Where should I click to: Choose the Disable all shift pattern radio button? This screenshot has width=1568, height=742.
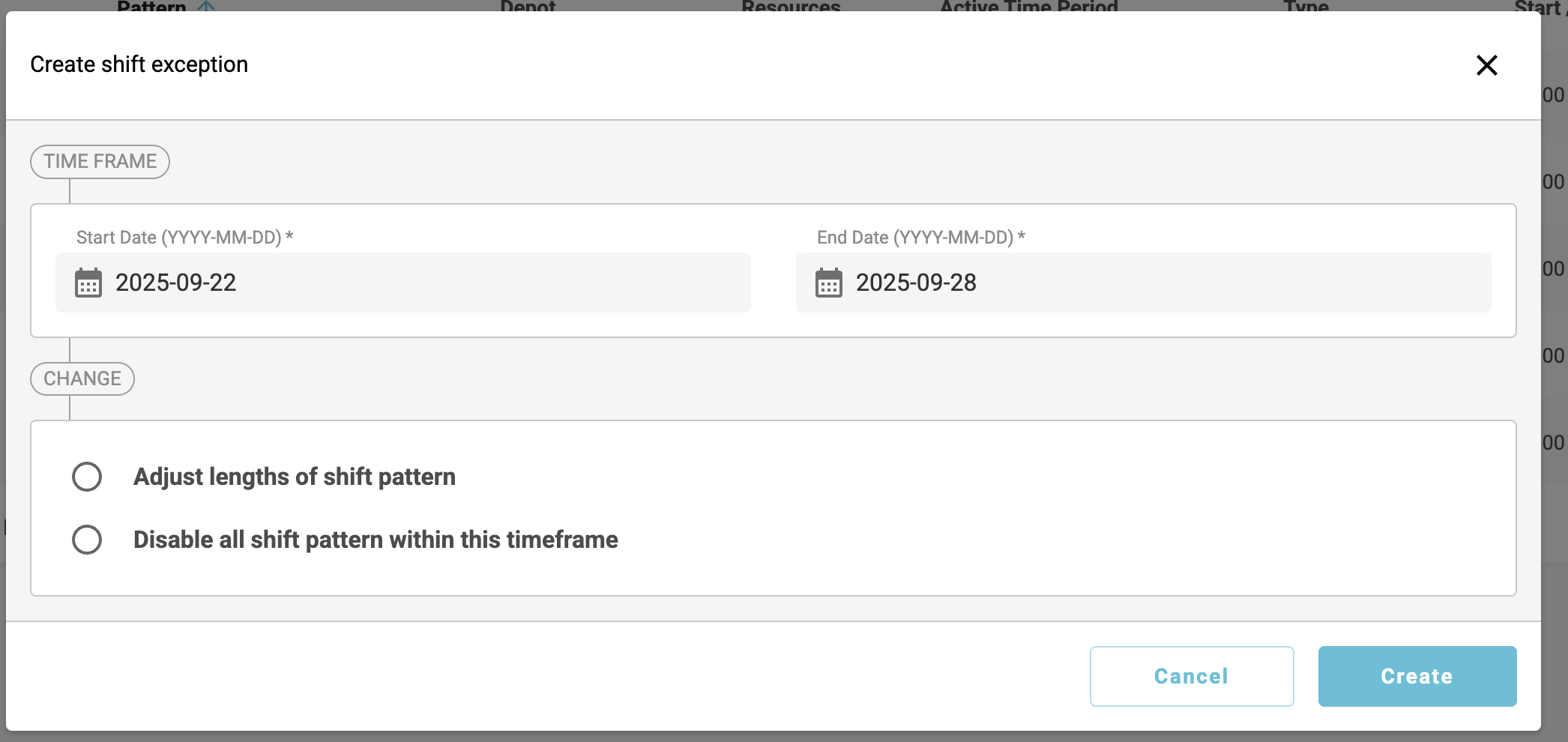(x=87, y=540)
